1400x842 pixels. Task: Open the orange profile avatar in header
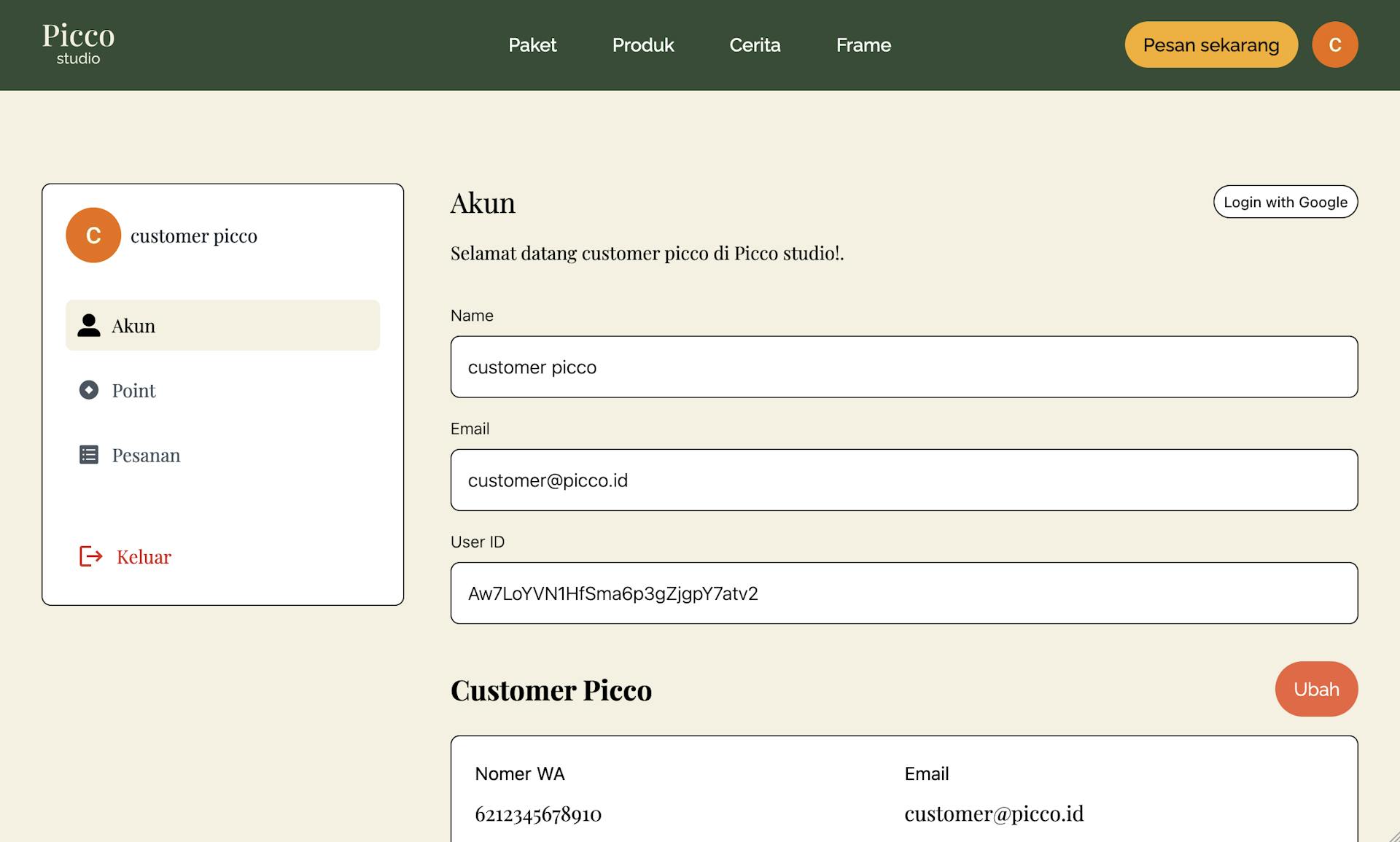pyautogui.click(x=1334, y=44)
